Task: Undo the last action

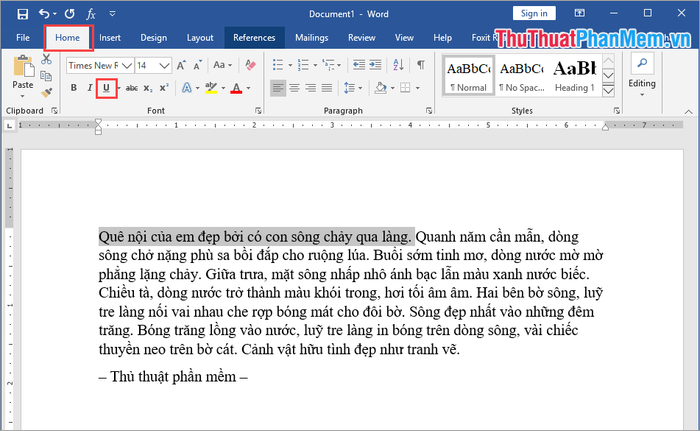Action: [x=44, y=14]
